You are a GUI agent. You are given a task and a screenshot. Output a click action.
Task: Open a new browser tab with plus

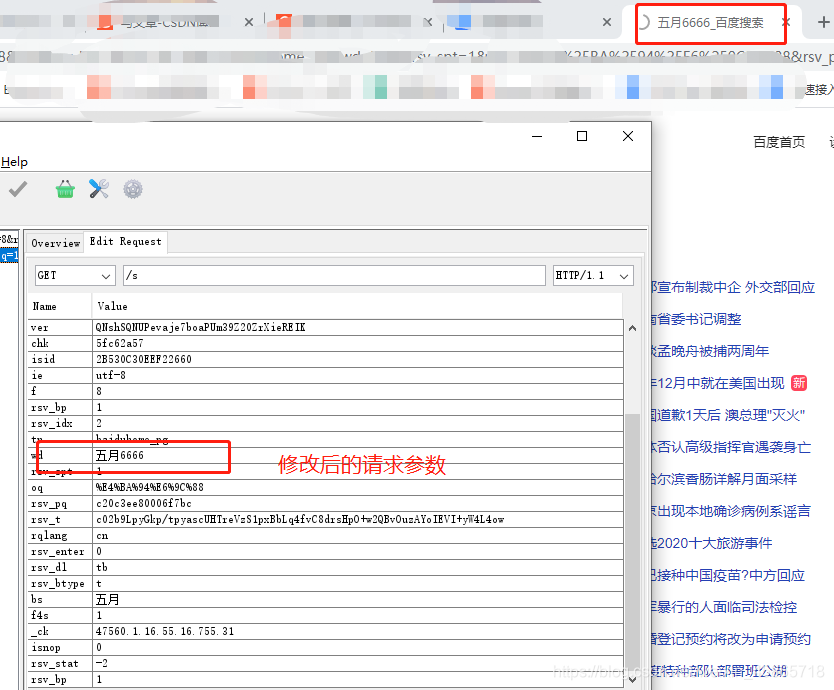coord(823,22)
